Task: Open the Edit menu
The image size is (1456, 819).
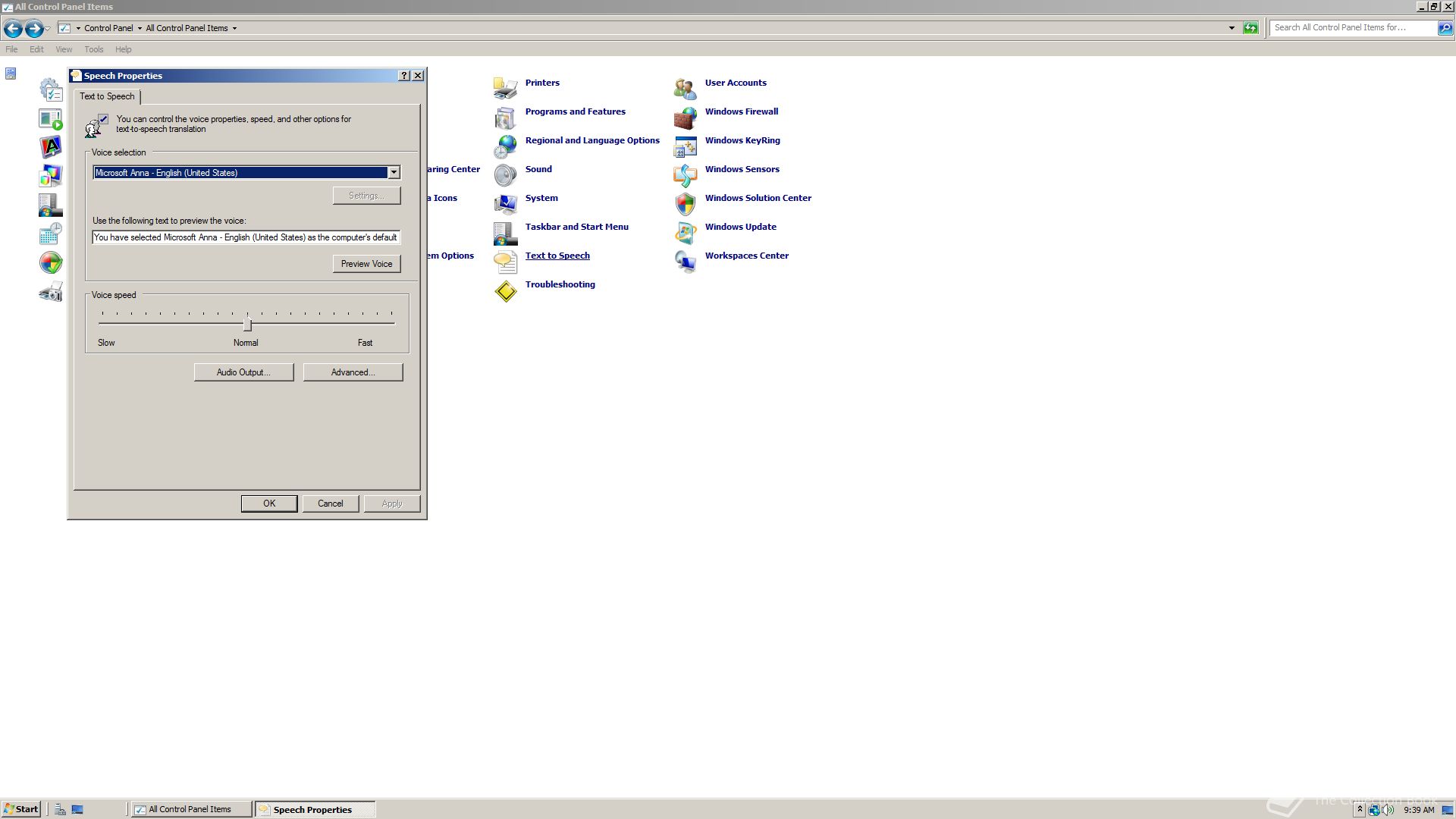Action: pos(36,49)
